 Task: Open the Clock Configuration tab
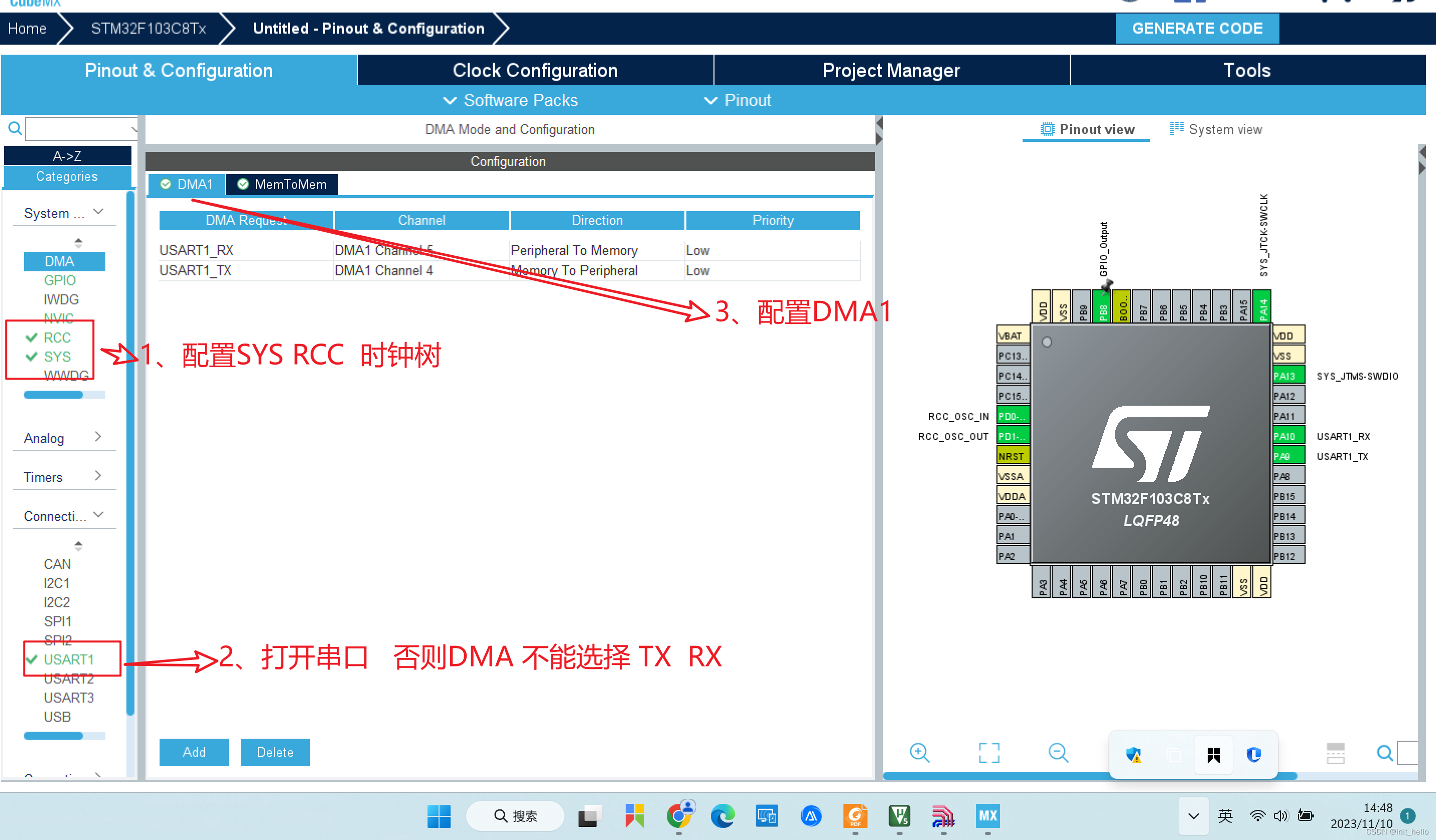[535, 70]
